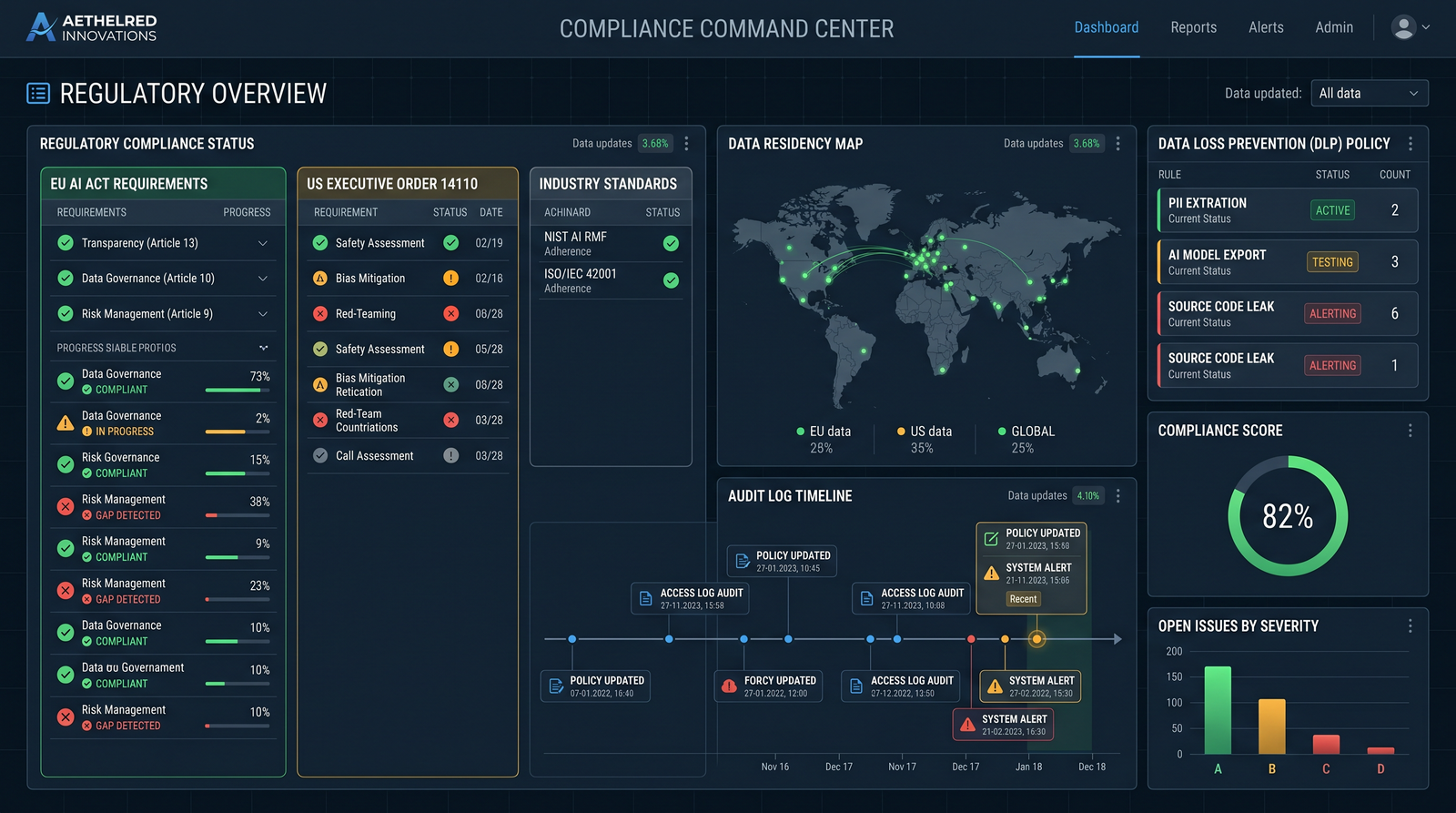This screenshot has height=813, width=1456.
Task: Click Access Log Audit 13:50 document icon
Action: tap(855, 686)
